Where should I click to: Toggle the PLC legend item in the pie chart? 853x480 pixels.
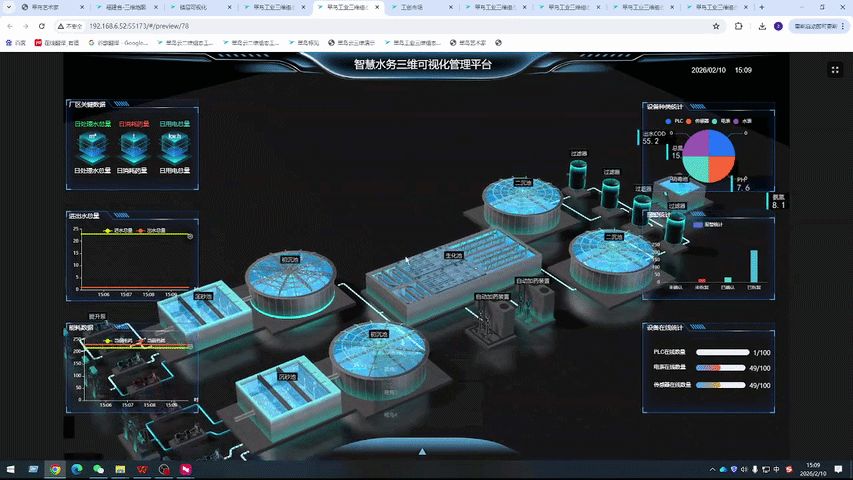pos(675,121)
